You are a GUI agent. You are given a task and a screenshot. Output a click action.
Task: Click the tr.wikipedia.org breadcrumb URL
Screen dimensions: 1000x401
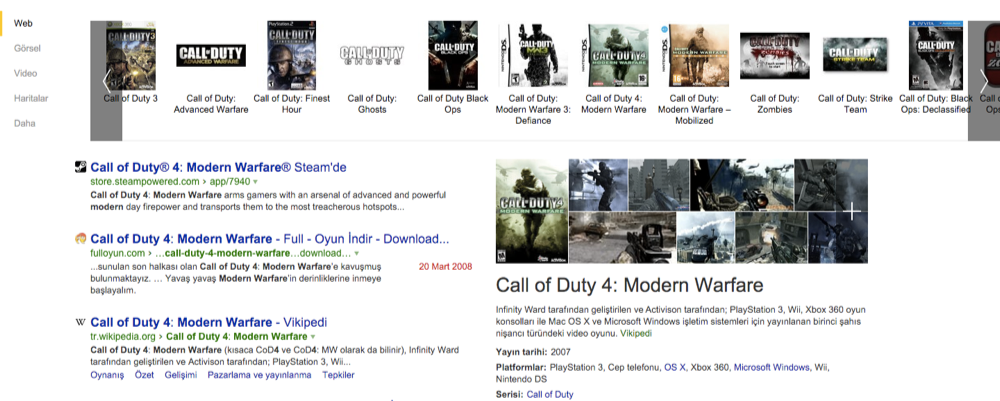click(x=199, y=336)
